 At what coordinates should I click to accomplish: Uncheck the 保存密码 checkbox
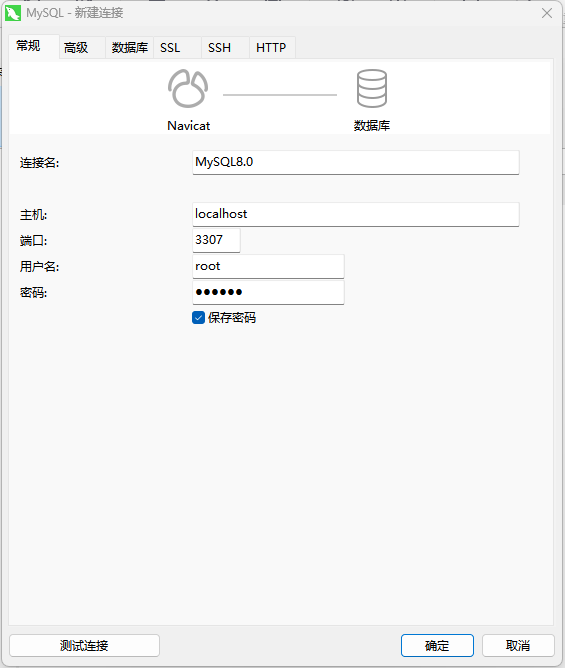coord(199,318)
